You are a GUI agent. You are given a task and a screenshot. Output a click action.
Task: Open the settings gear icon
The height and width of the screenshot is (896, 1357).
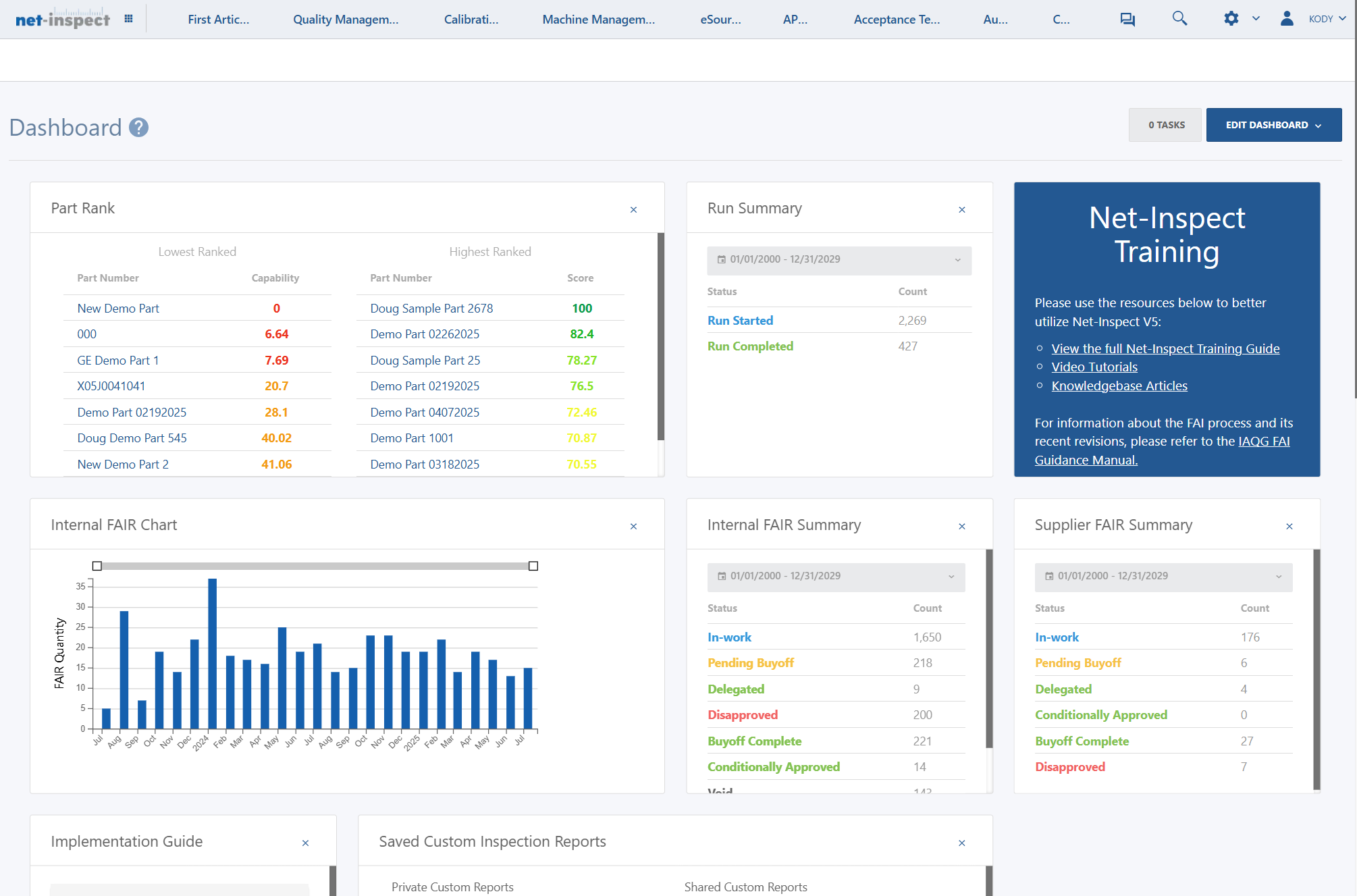point(1231,18)
